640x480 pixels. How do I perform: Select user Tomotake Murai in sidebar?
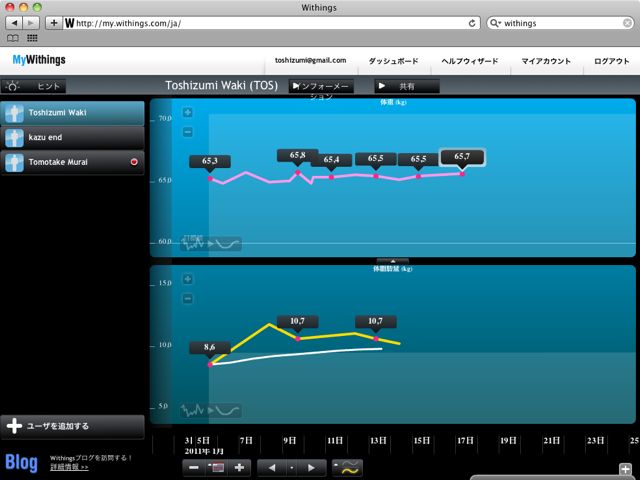pos(72,162)
